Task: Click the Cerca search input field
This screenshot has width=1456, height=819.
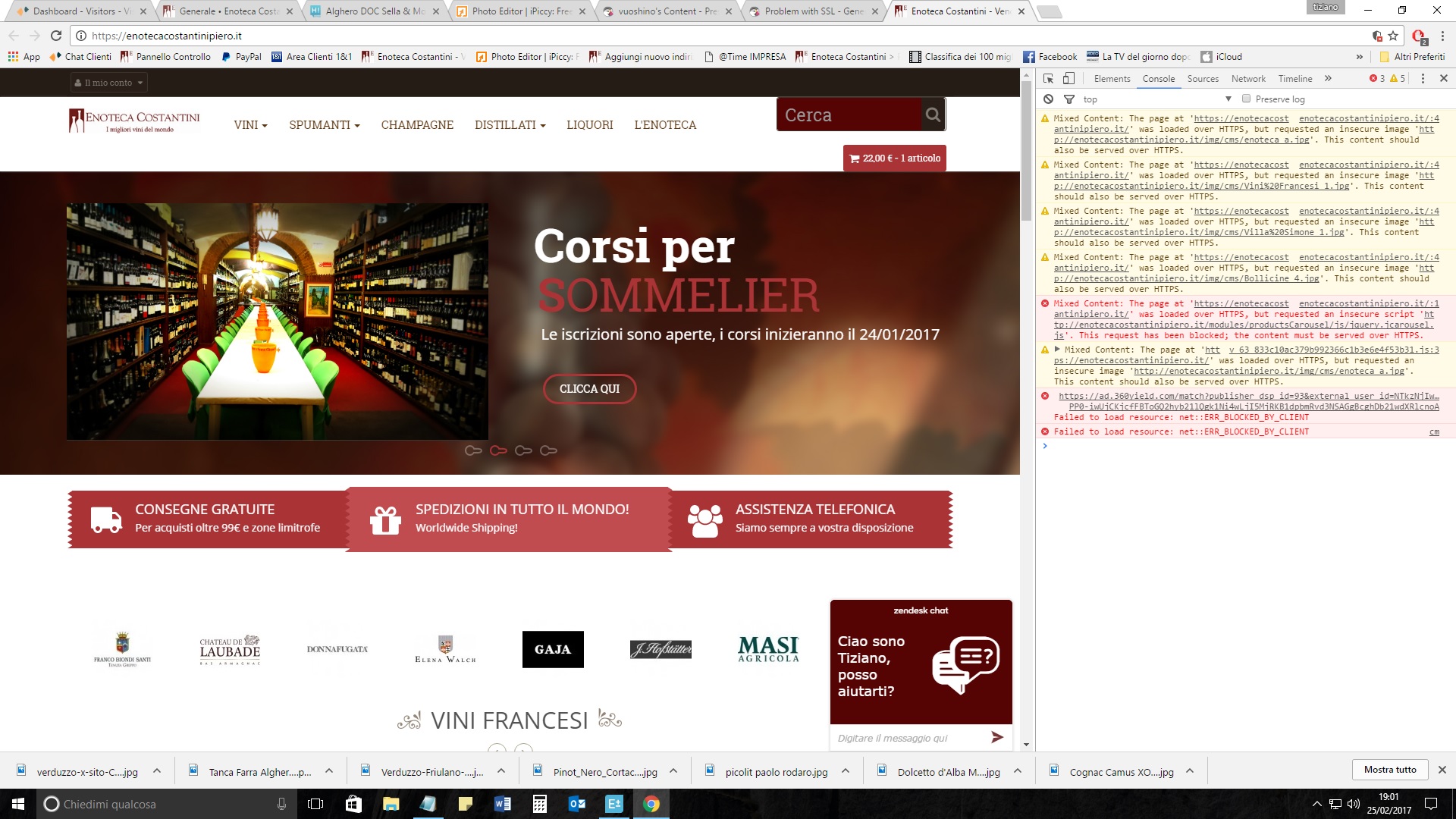Action: click(848, 115)
